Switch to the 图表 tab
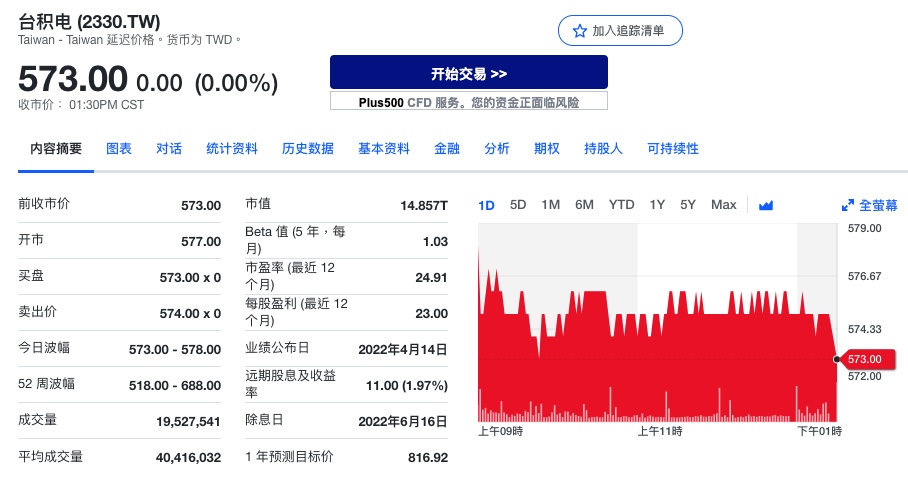This screenshot has height=477, width=908. tap(119, 149)
